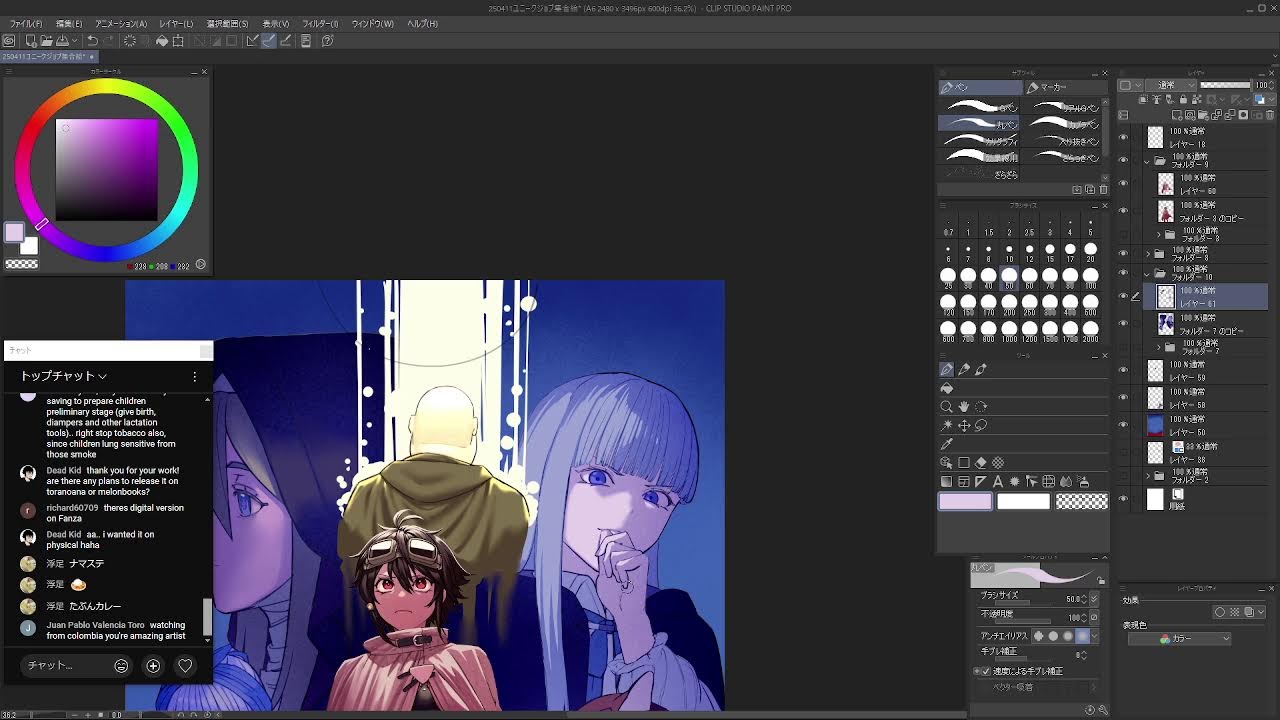Select the rectangle selection tool
Image resolution: width=1280 pixels, height=720 pixels.
coord(964,463)
